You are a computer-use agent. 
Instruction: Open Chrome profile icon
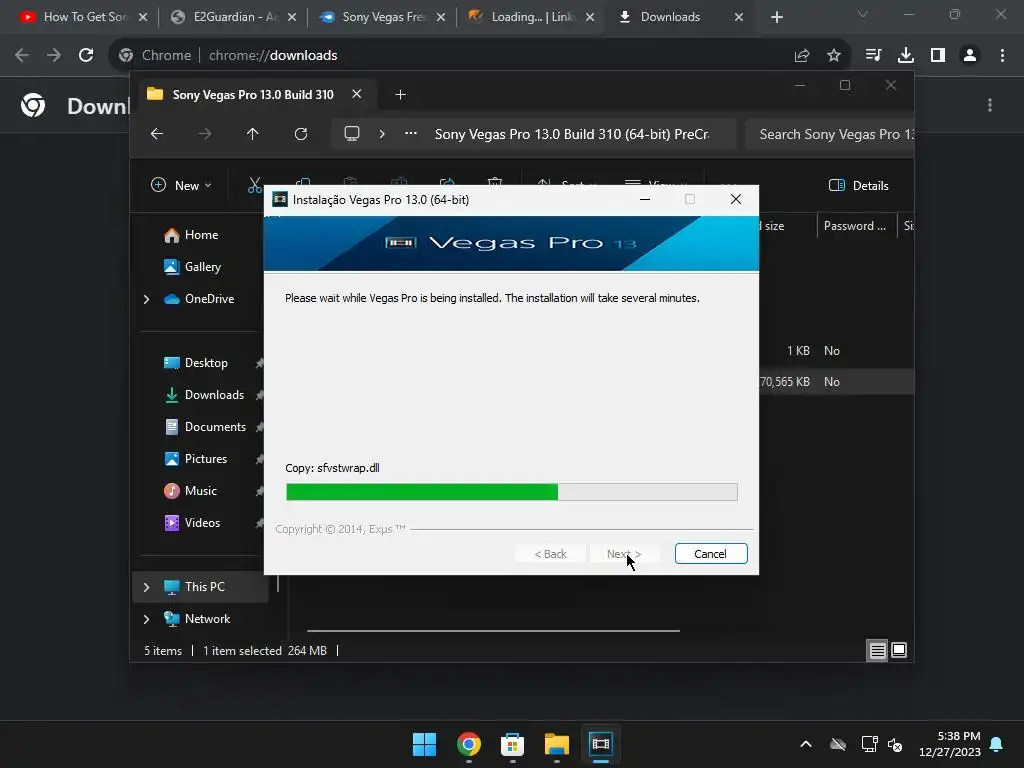(970, 56)
